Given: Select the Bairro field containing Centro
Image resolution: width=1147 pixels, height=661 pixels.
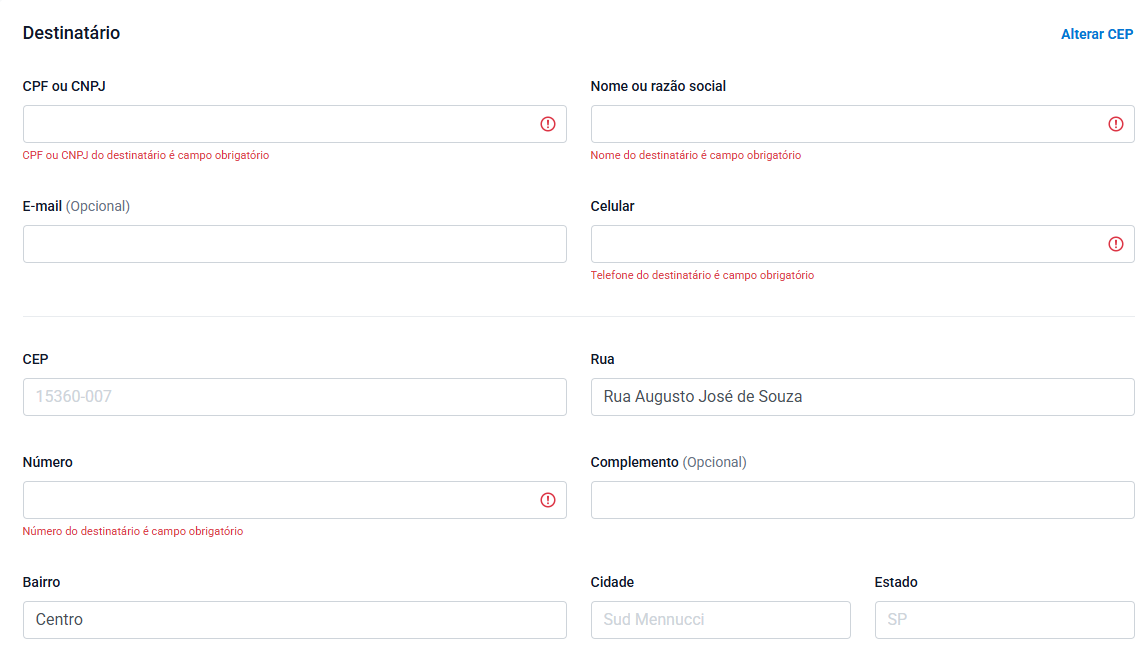Looking at the screenshot, I should pyautogui.click(x=294, y=620).
